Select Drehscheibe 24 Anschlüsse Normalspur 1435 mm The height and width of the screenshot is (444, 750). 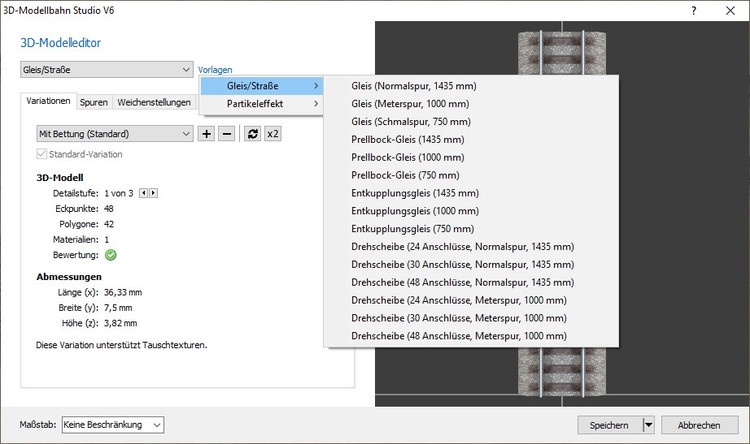471,247
